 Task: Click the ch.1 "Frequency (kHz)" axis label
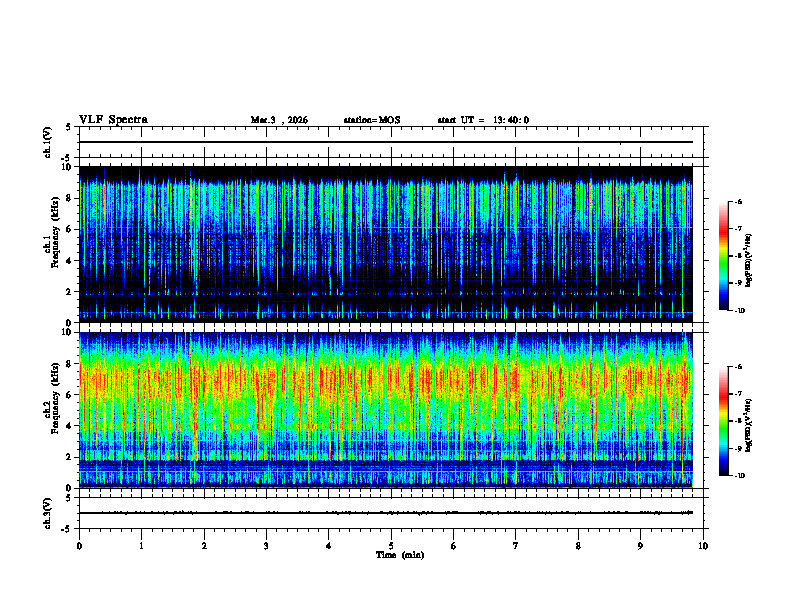tap(56, 232)
